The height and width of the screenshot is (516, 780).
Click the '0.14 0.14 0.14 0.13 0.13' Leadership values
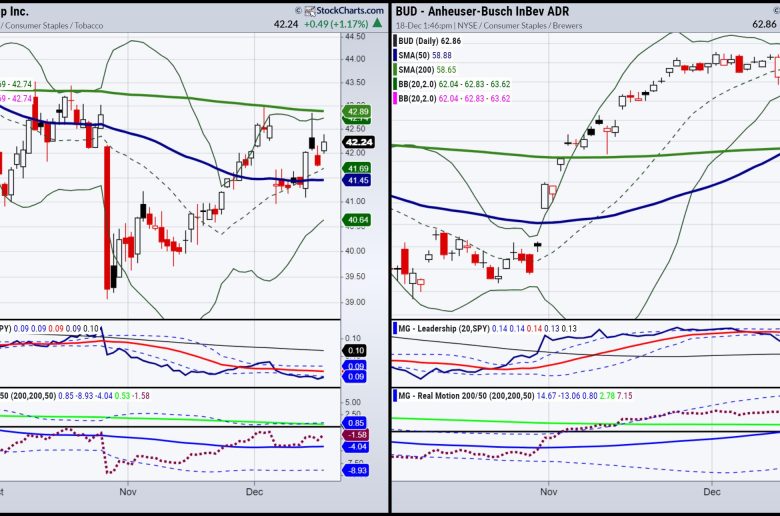[534, 329]
